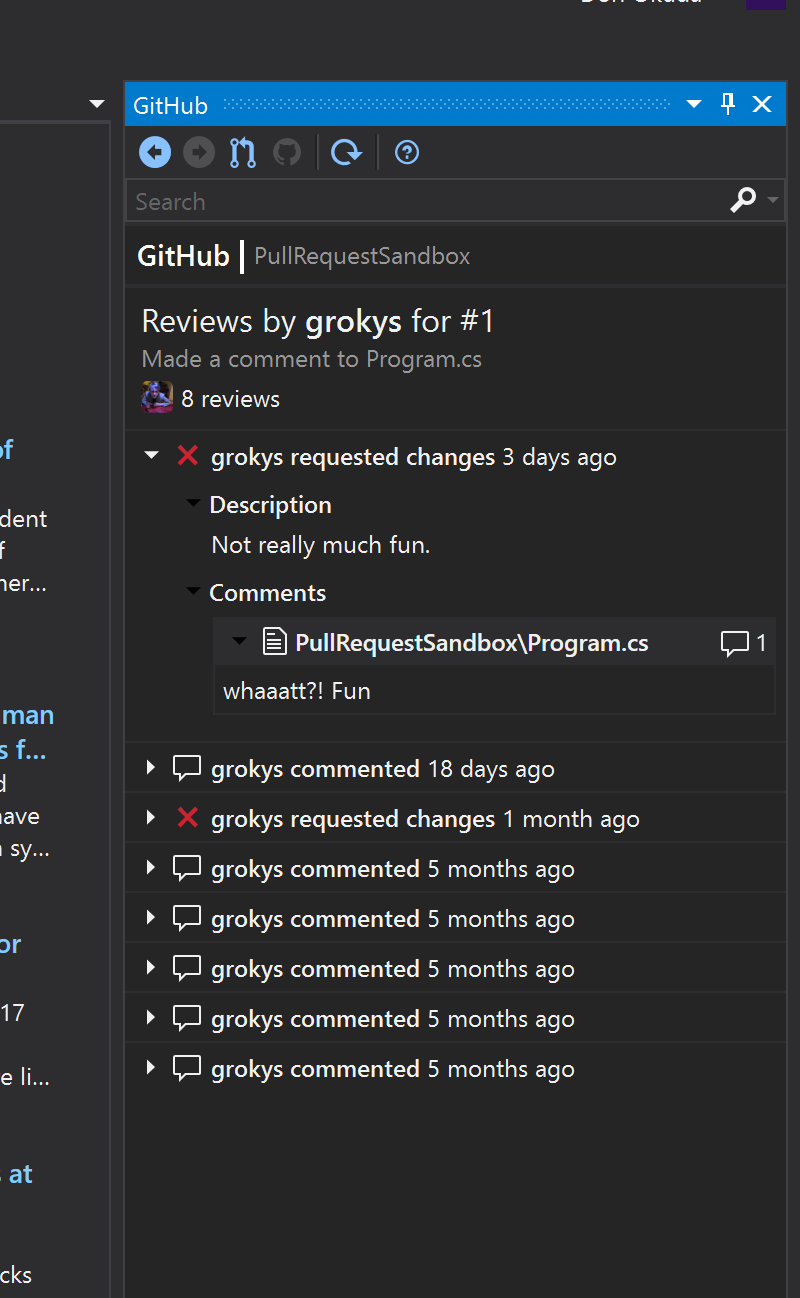This screenshot has height=1298, width=800.
Task: Click the greyed forward arrow button
Action: pos(199,152)
